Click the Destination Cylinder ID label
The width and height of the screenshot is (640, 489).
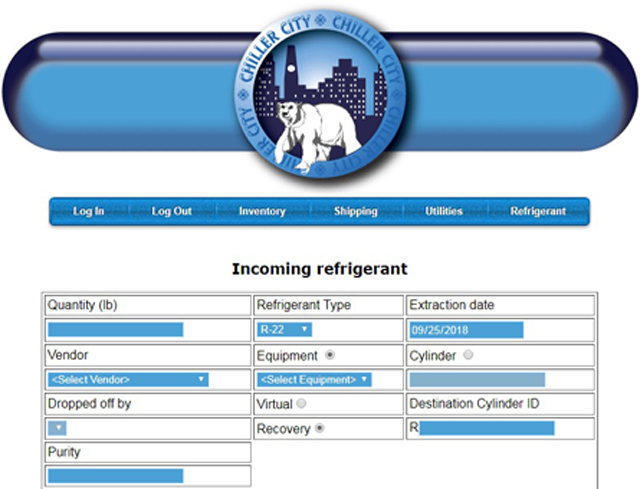pos(474,404)
